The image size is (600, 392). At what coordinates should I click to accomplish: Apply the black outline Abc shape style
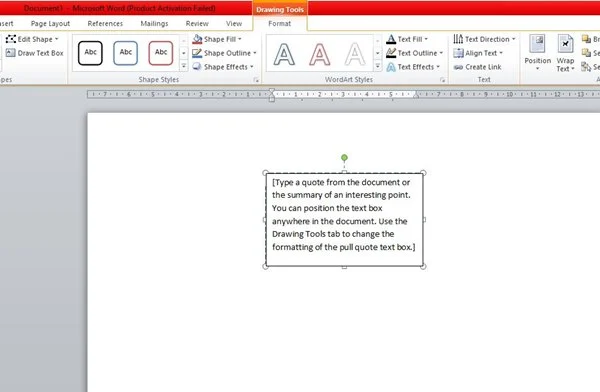[90, 53]
